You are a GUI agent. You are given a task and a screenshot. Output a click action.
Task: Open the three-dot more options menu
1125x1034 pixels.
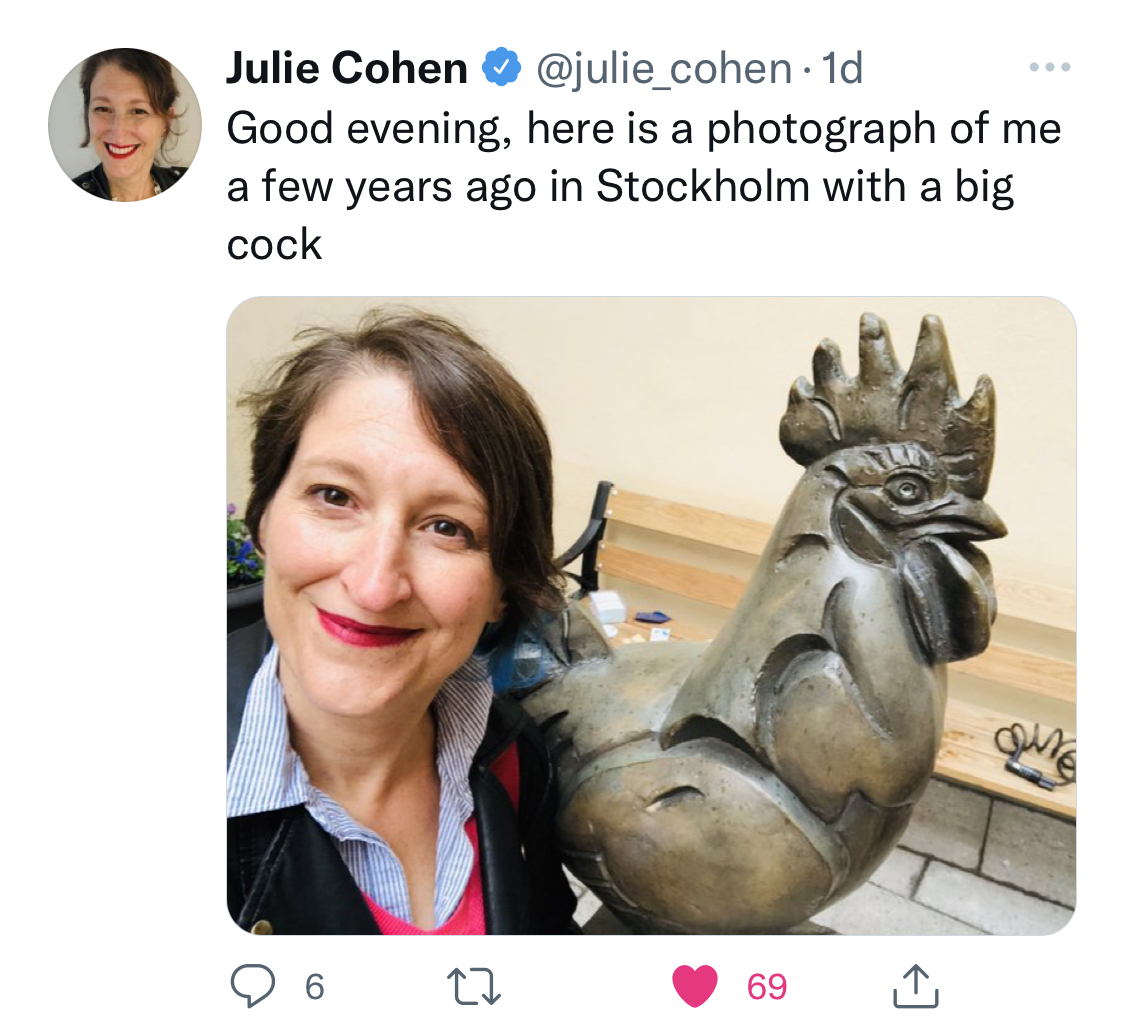click(x=1050, y=67)
